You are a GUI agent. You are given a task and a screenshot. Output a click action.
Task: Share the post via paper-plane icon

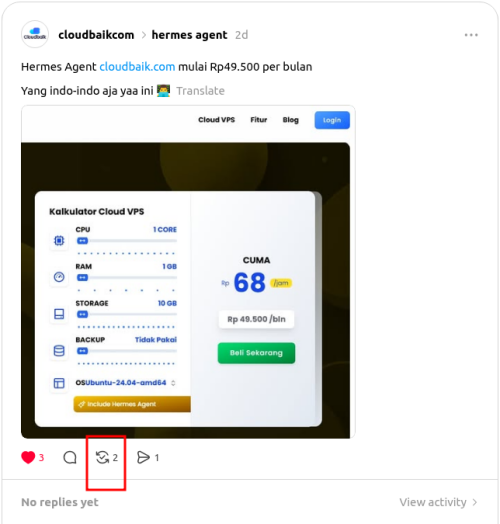pos(143,457)
